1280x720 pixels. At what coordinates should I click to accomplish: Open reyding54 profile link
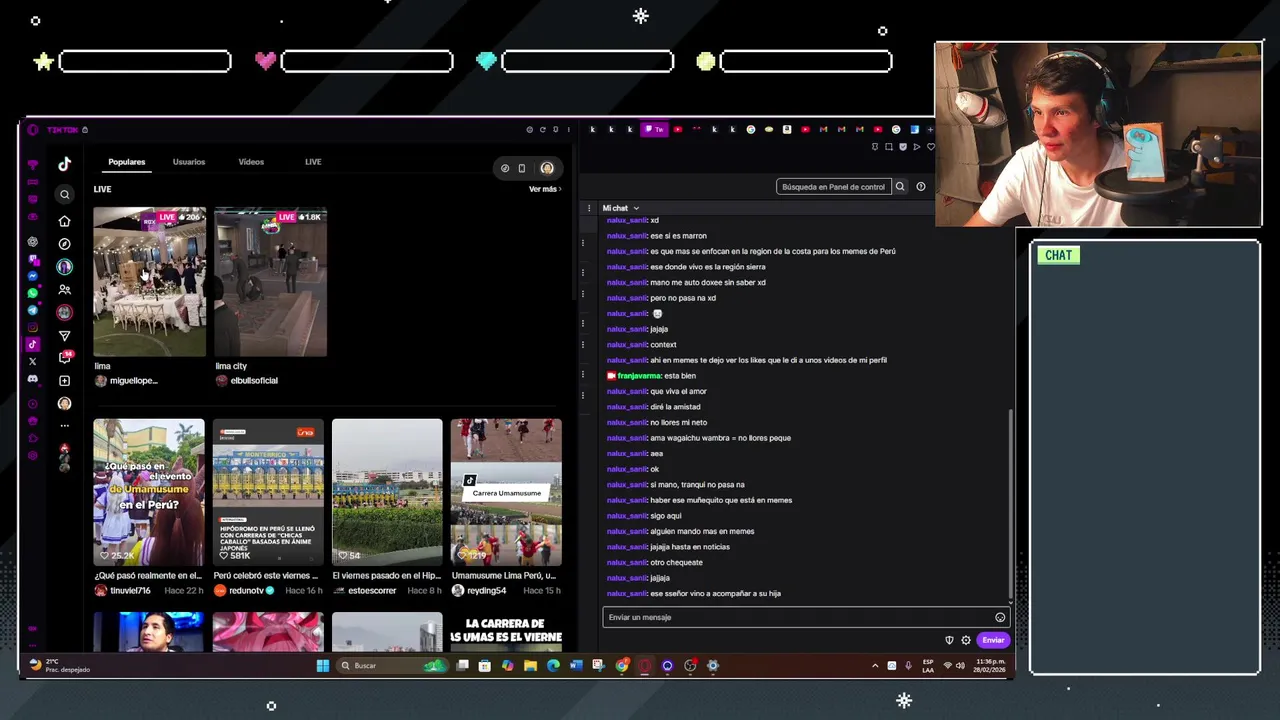tap(486, 591)
